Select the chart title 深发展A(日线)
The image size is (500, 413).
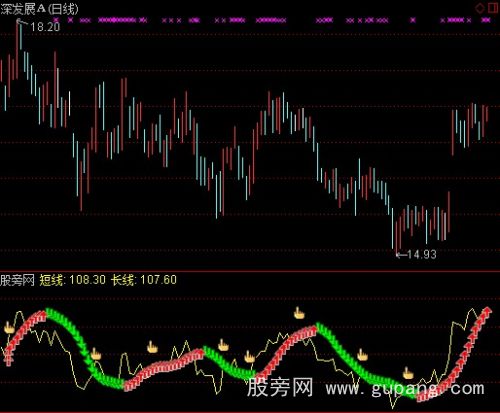pyautogui.click(x=39, y=9)
